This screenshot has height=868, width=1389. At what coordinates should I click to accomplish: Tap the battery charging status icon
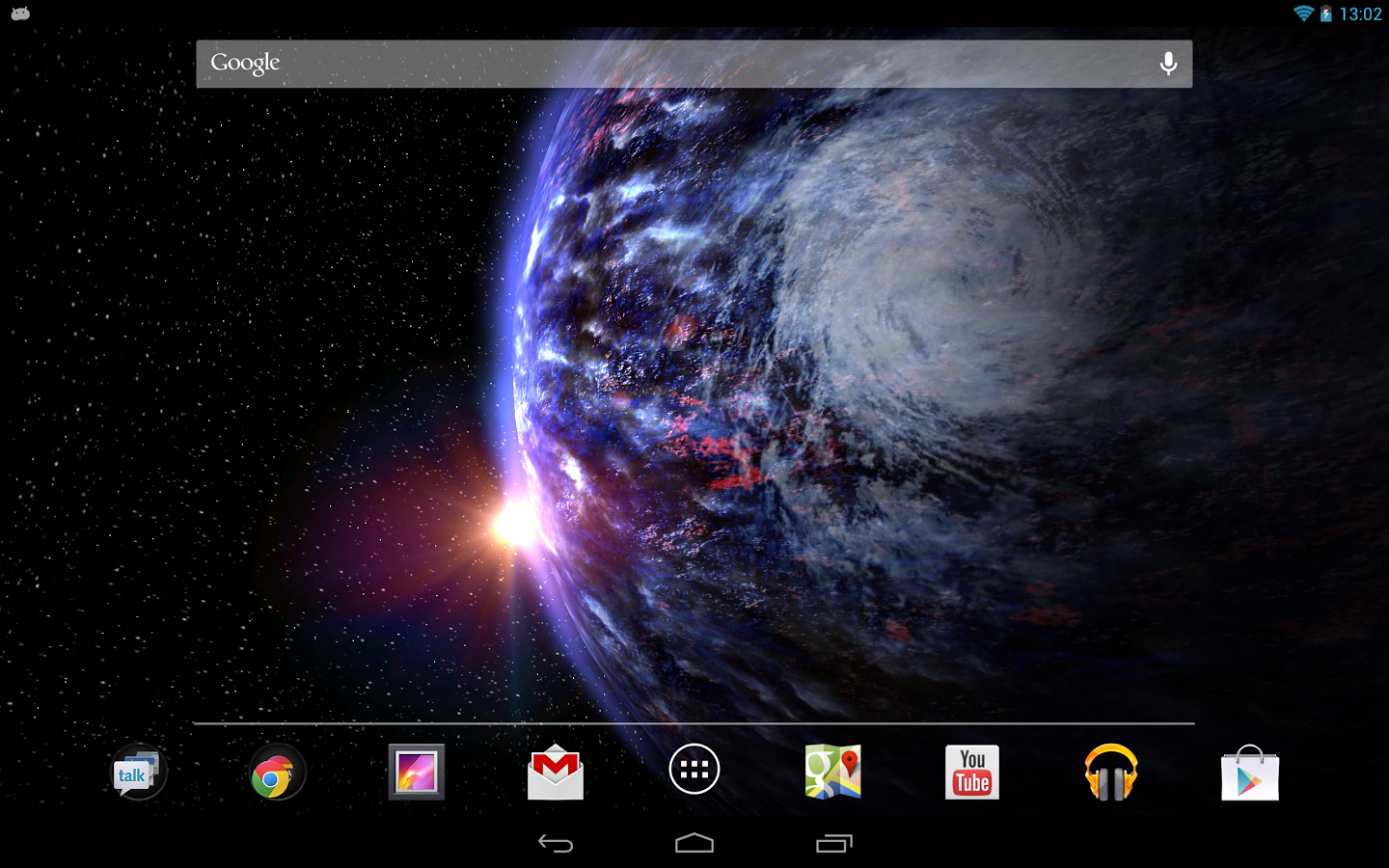[x=1326, y=14]
